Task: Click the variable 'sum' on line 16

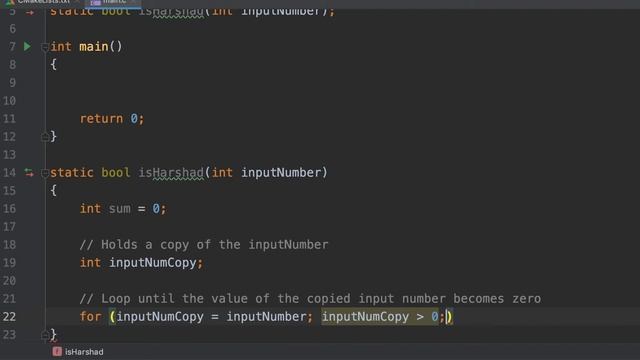Action: [120, 209]
